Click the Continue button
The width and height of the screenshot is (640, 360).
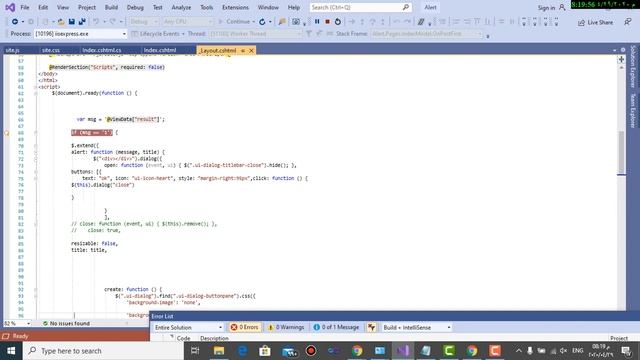[x=236, y=22]
